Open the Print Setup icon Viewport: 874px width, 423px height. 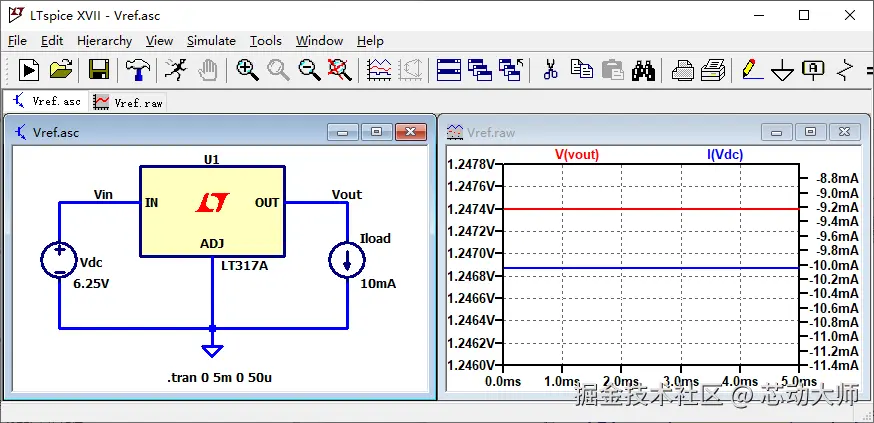(713, 70)
